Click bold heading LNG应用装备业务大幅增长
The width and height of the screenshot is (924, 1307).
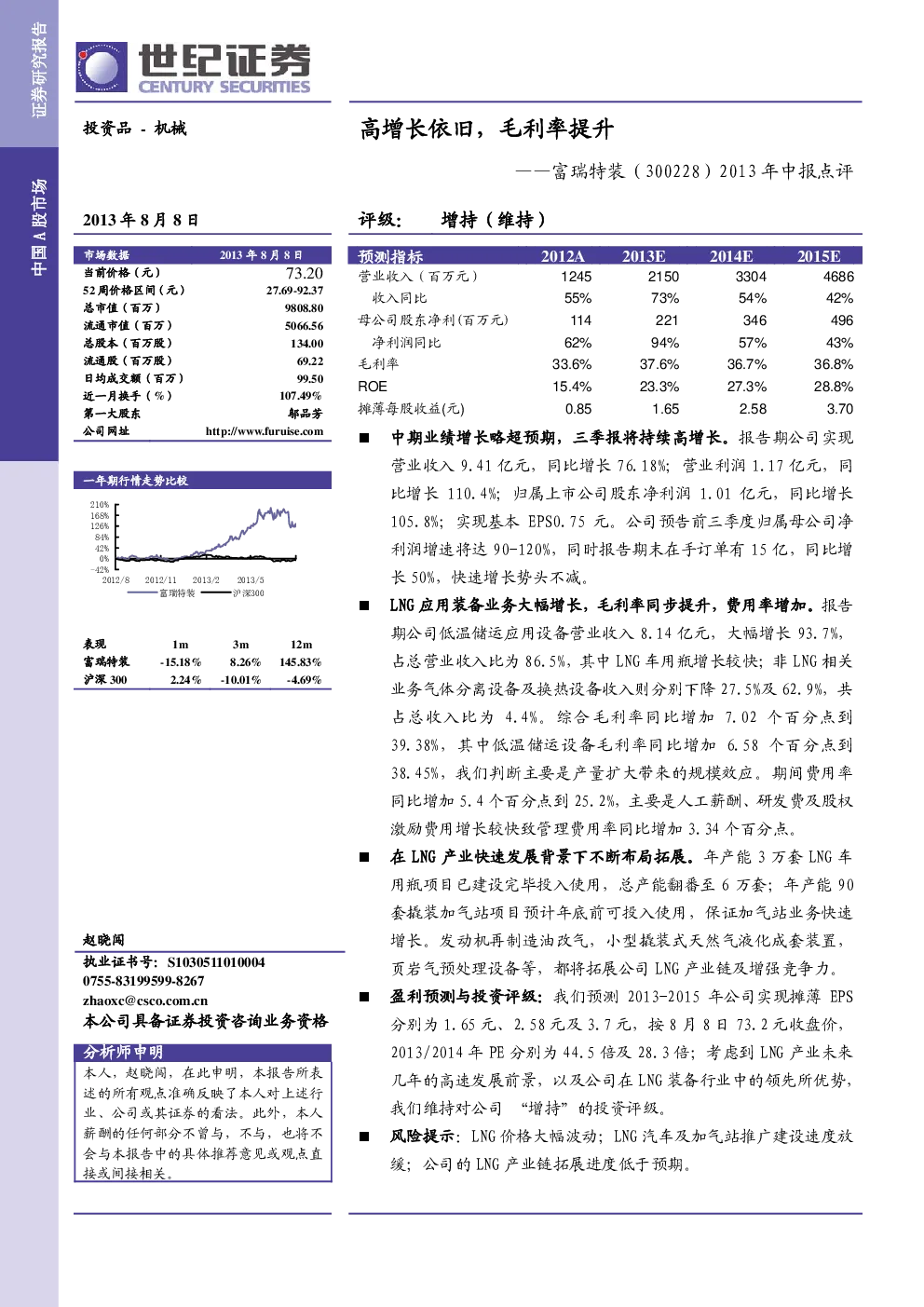click(x=488, y=606)
